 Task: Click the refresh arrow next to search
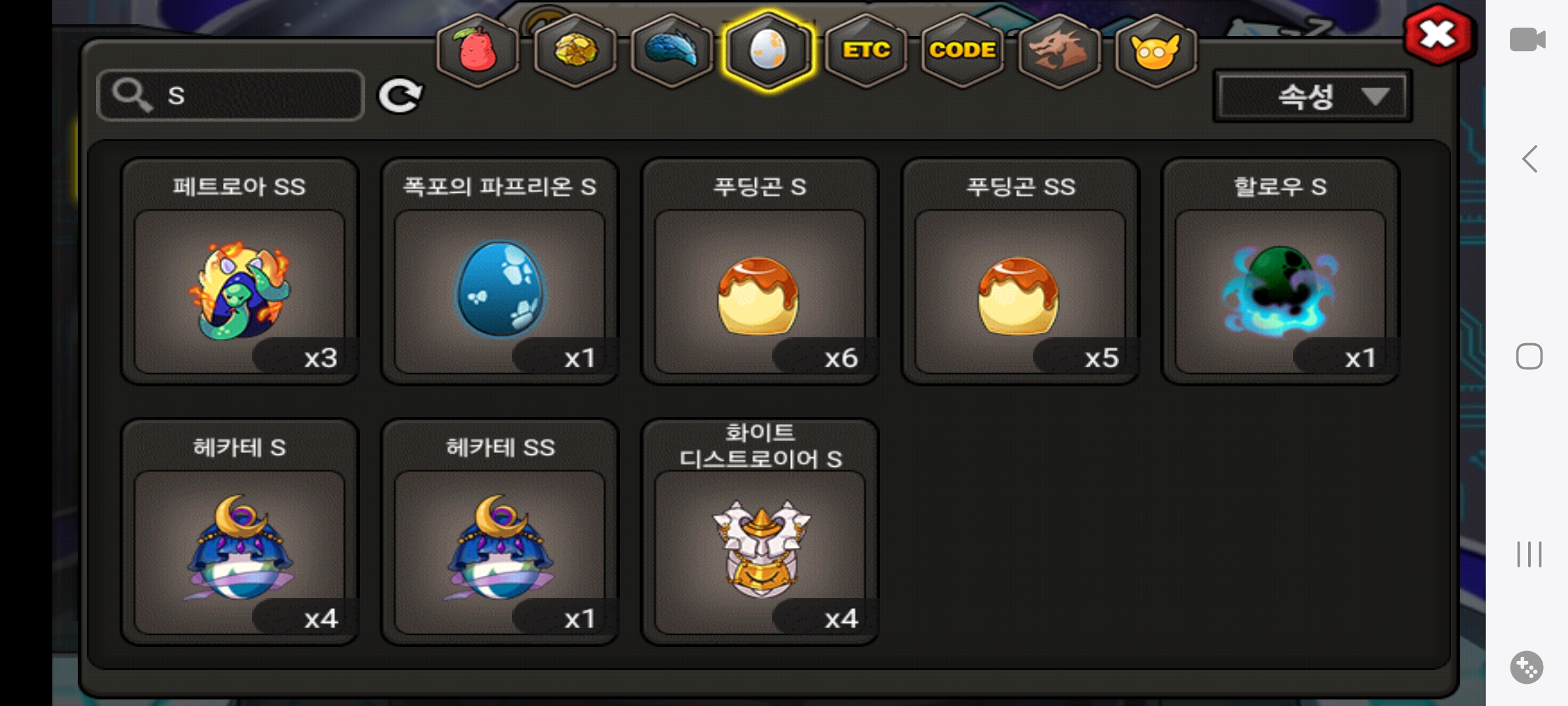point(400,96)
